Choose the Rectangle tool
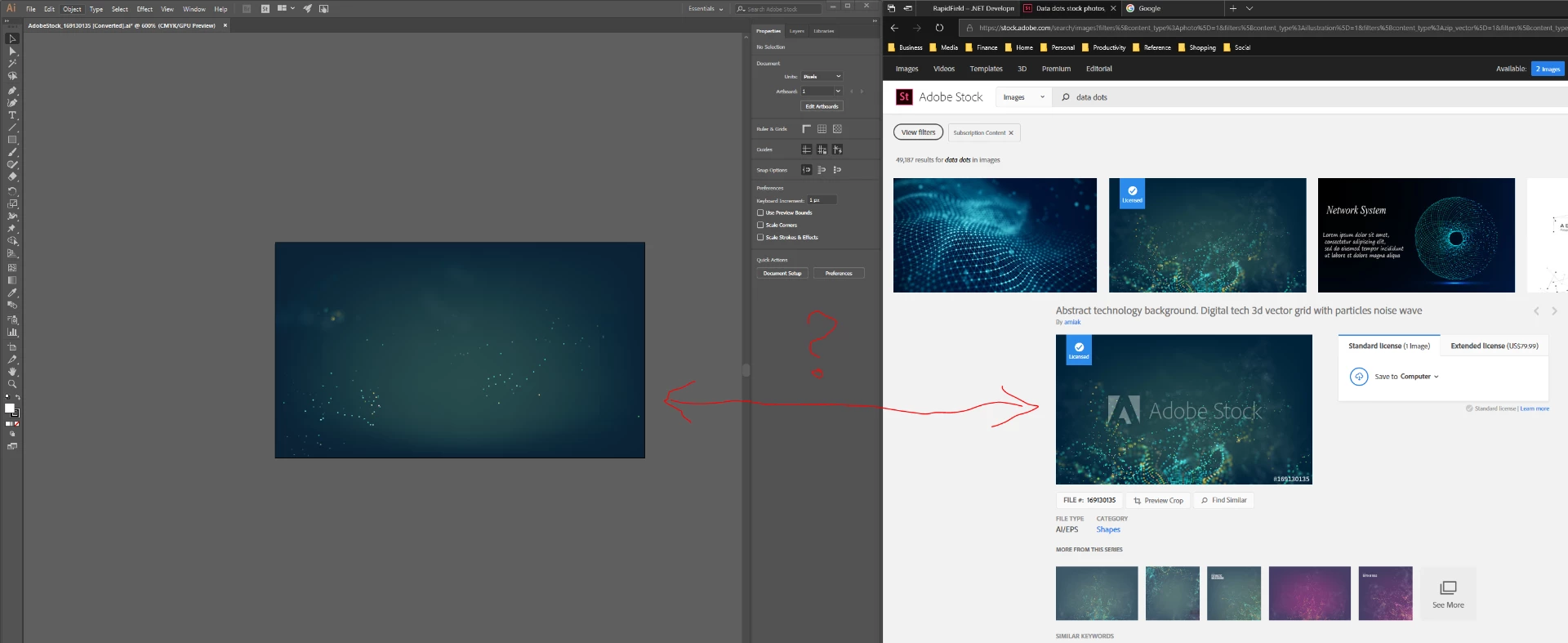 (12, 140)
